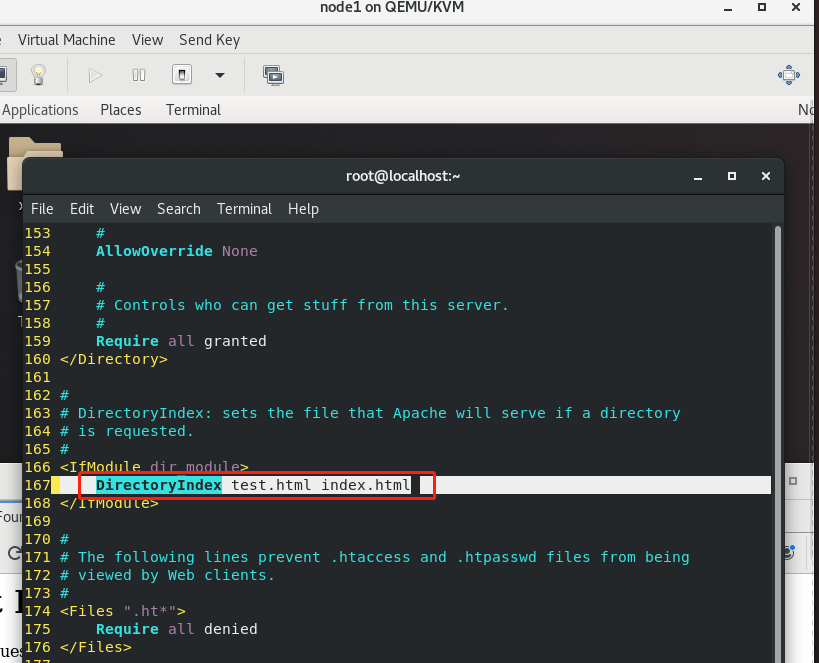Minimize the root@localhost terminal window
Screen dimensions: 819x663
tap(698, 177)
